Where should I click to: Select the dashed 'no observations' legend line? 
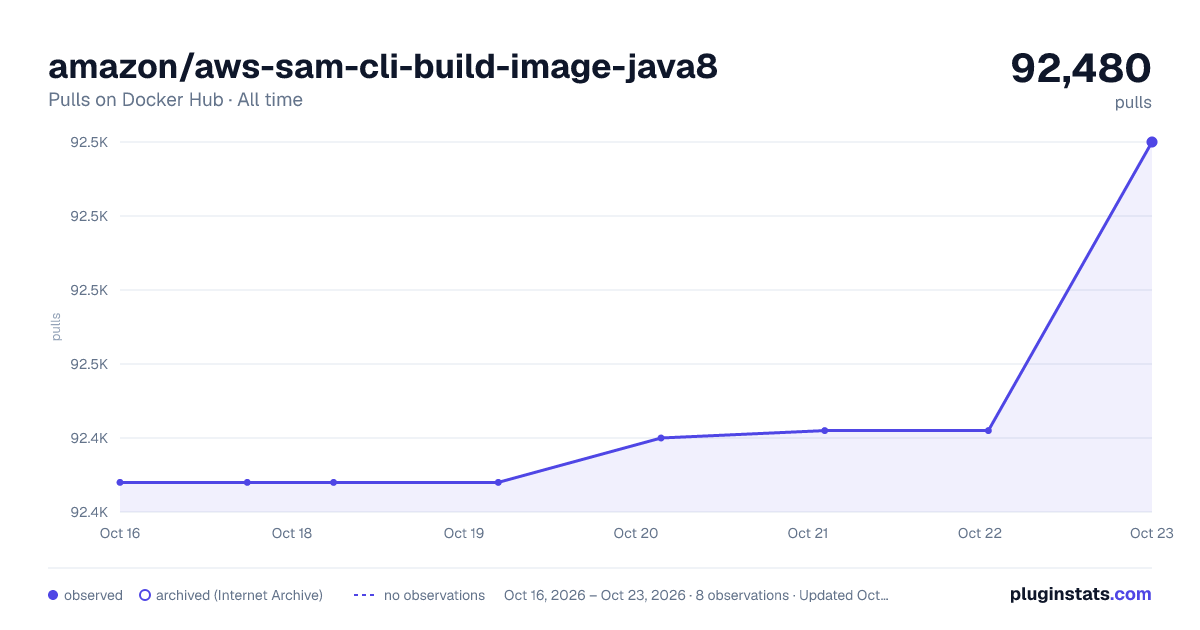[364, 595]
